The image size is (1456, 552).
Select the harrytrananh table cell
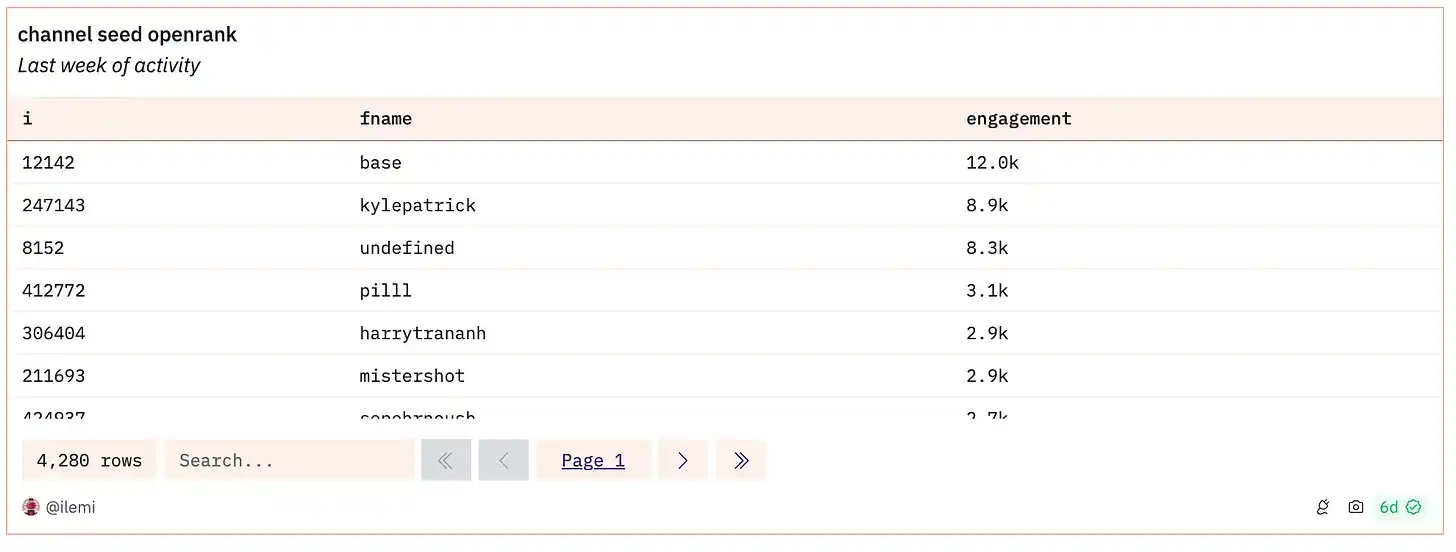(x=422, y=333)
